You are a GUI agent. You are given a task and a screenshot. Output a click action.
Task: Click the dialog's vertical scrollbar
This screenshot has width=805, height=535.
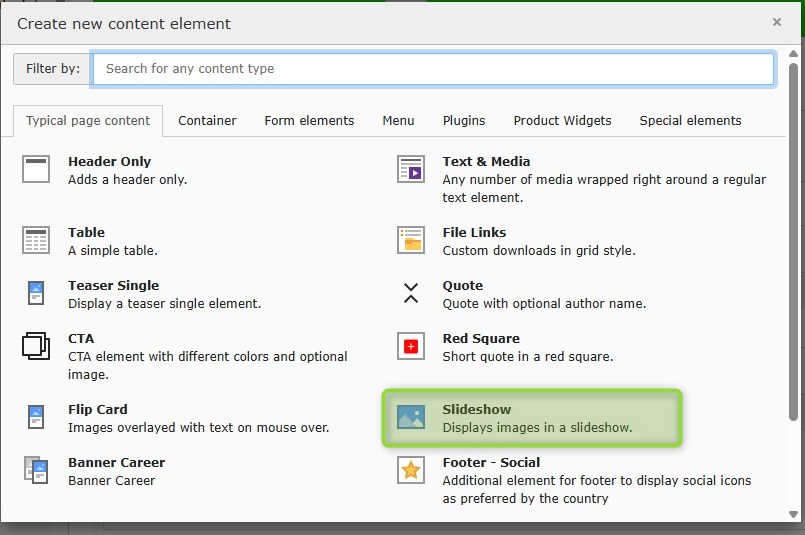pos(794,250)
